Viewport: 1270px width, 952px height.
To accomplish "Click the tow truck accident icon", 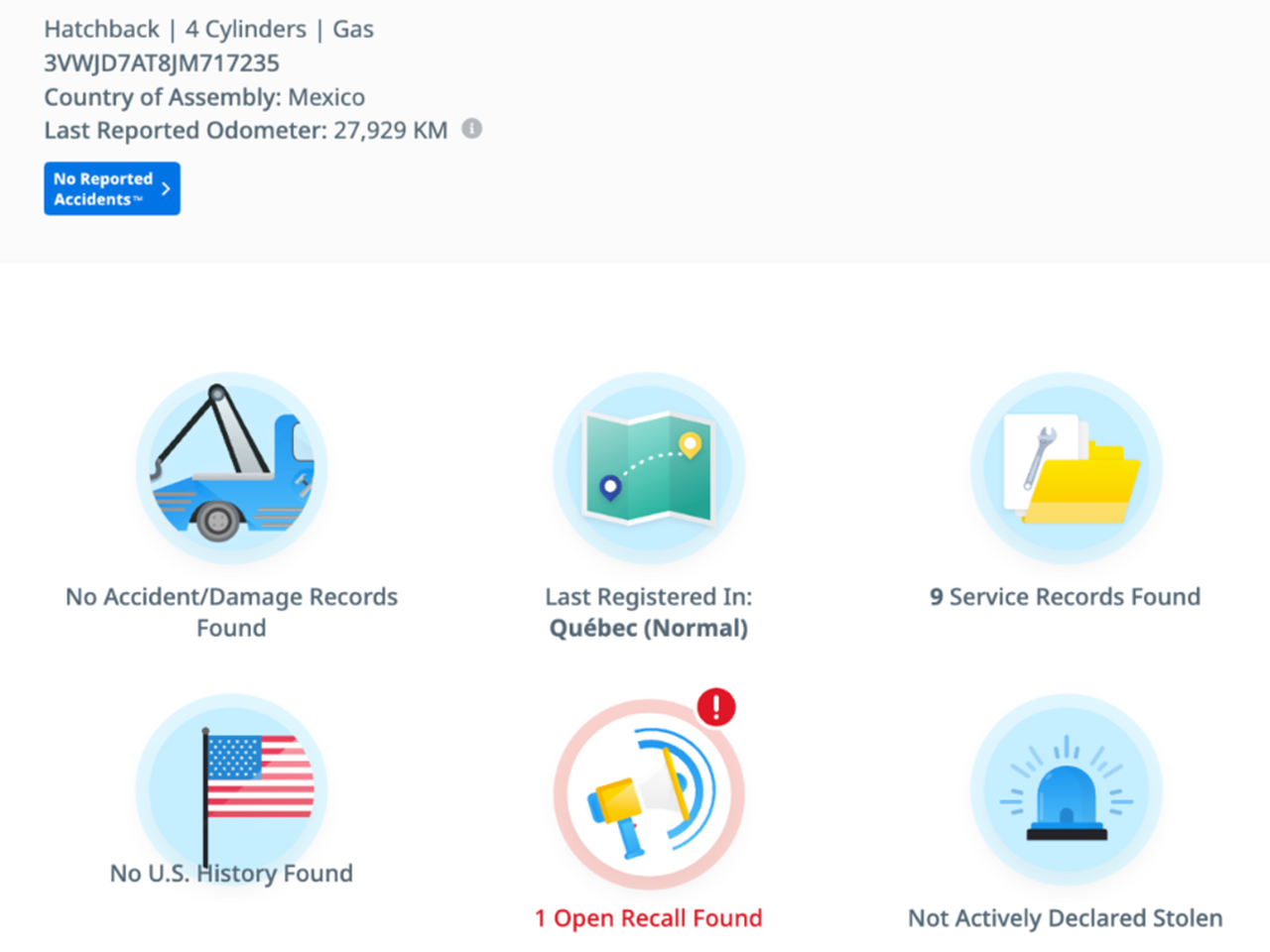I will pyautogui.click(x=231, y=468).
